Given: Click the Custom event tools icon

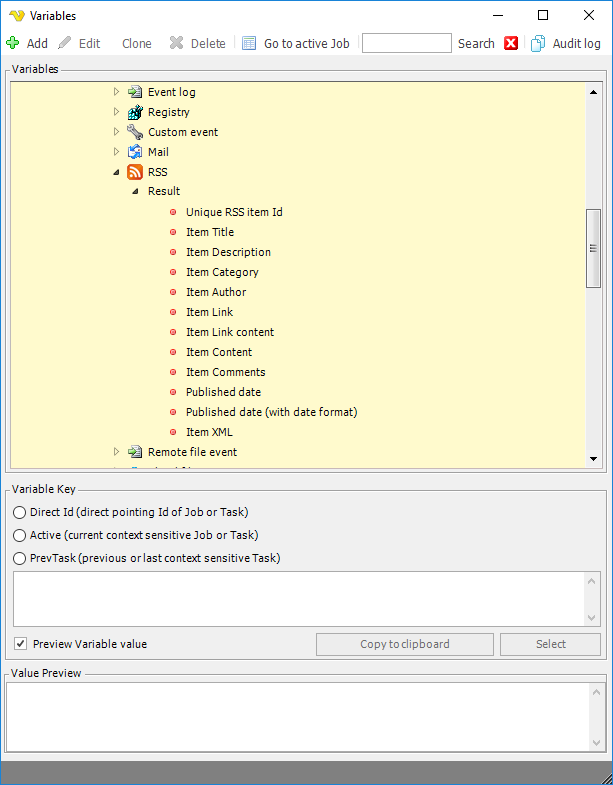Looking at the screenshot, I should (135, 132).
